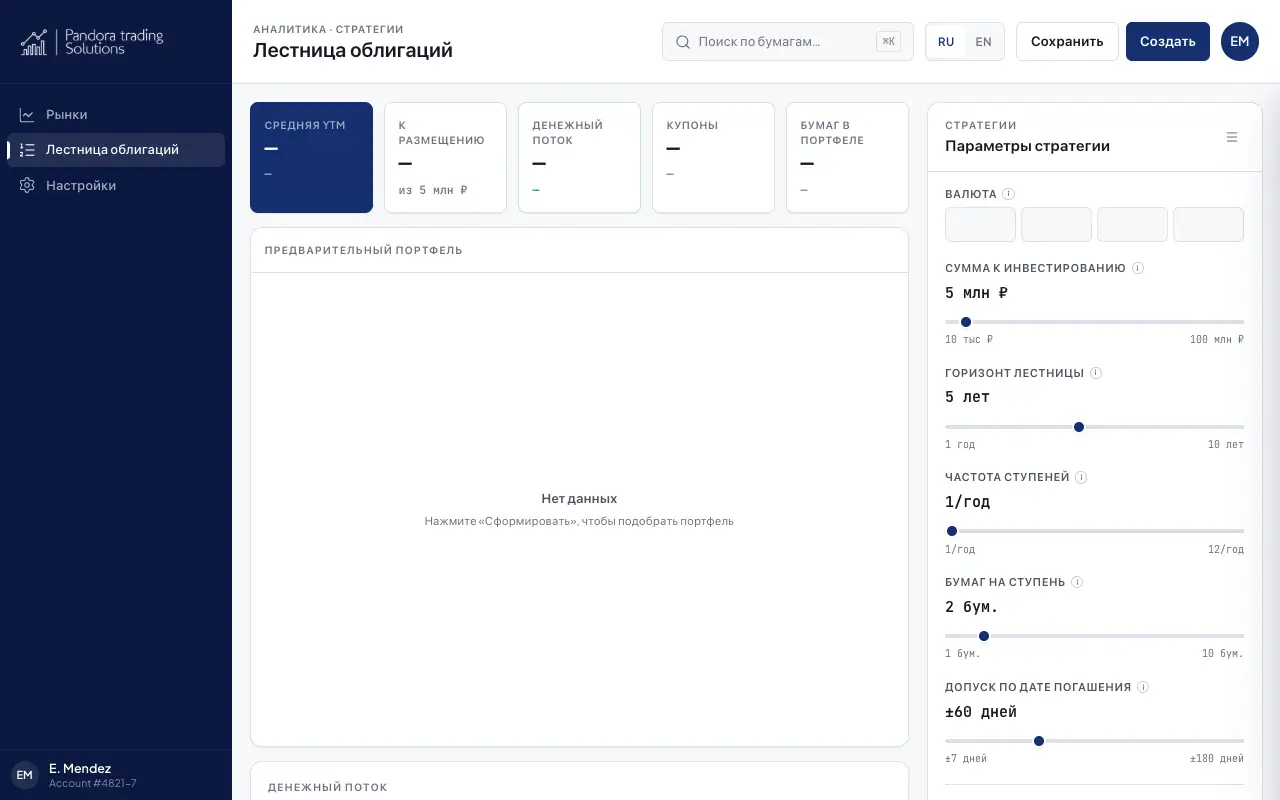Click the 12/год slider maximum label
1280x800 pixels.
tap(1226, 550)
